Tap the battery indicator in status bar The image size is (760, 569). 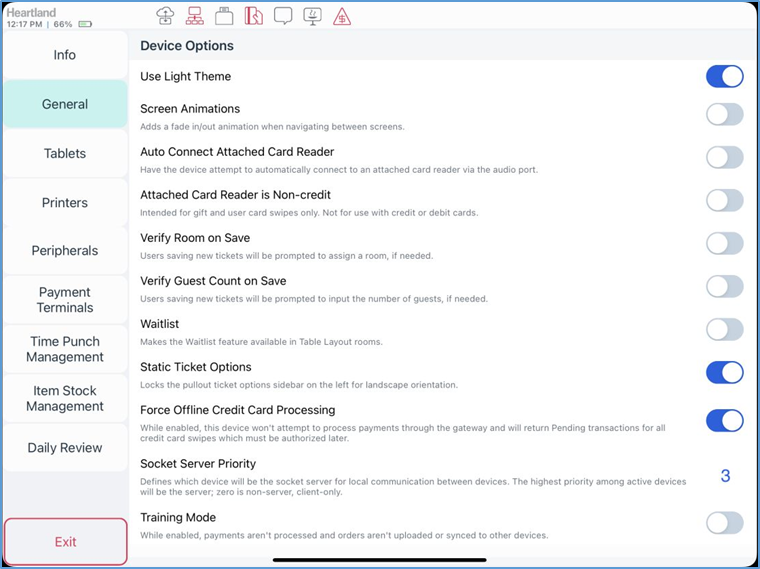[85, 23]
